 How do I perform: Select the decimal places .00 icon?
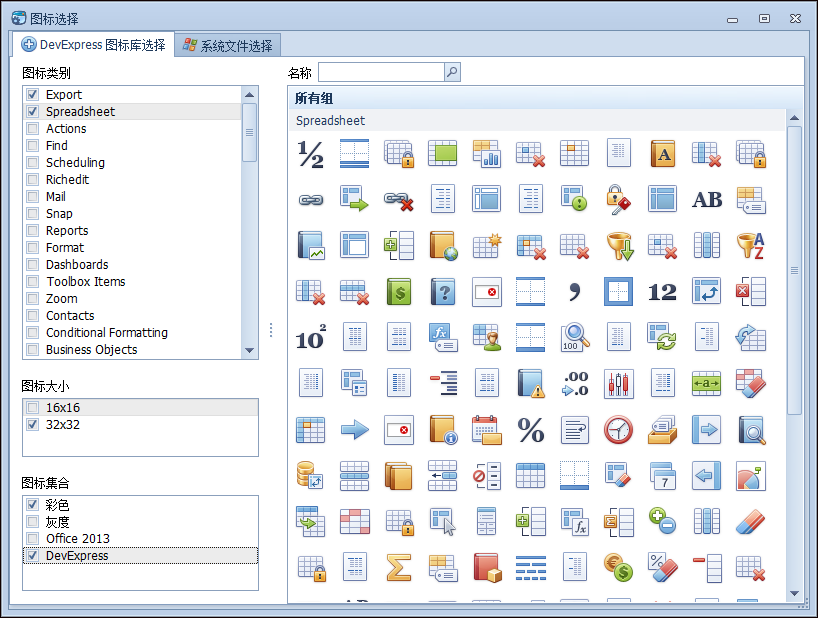tap(575, 383)
